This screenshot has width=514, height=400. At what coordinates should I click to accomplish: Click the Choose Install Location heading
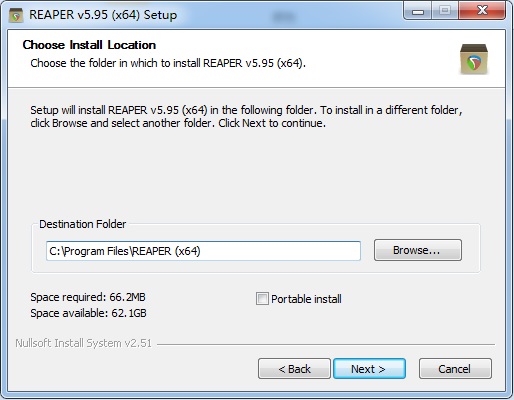tap(89, 45)
